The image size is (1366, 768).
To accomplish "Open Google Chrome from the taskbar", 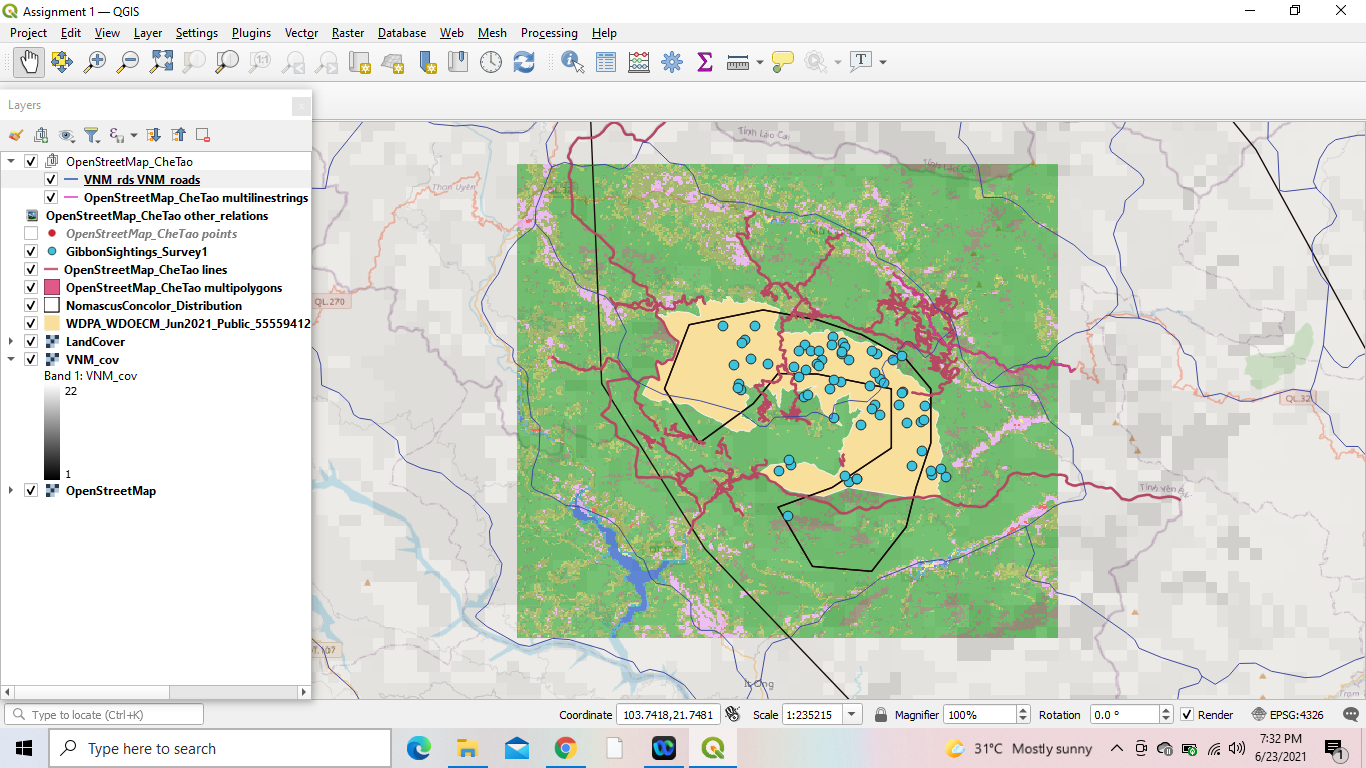I will 565,748.
